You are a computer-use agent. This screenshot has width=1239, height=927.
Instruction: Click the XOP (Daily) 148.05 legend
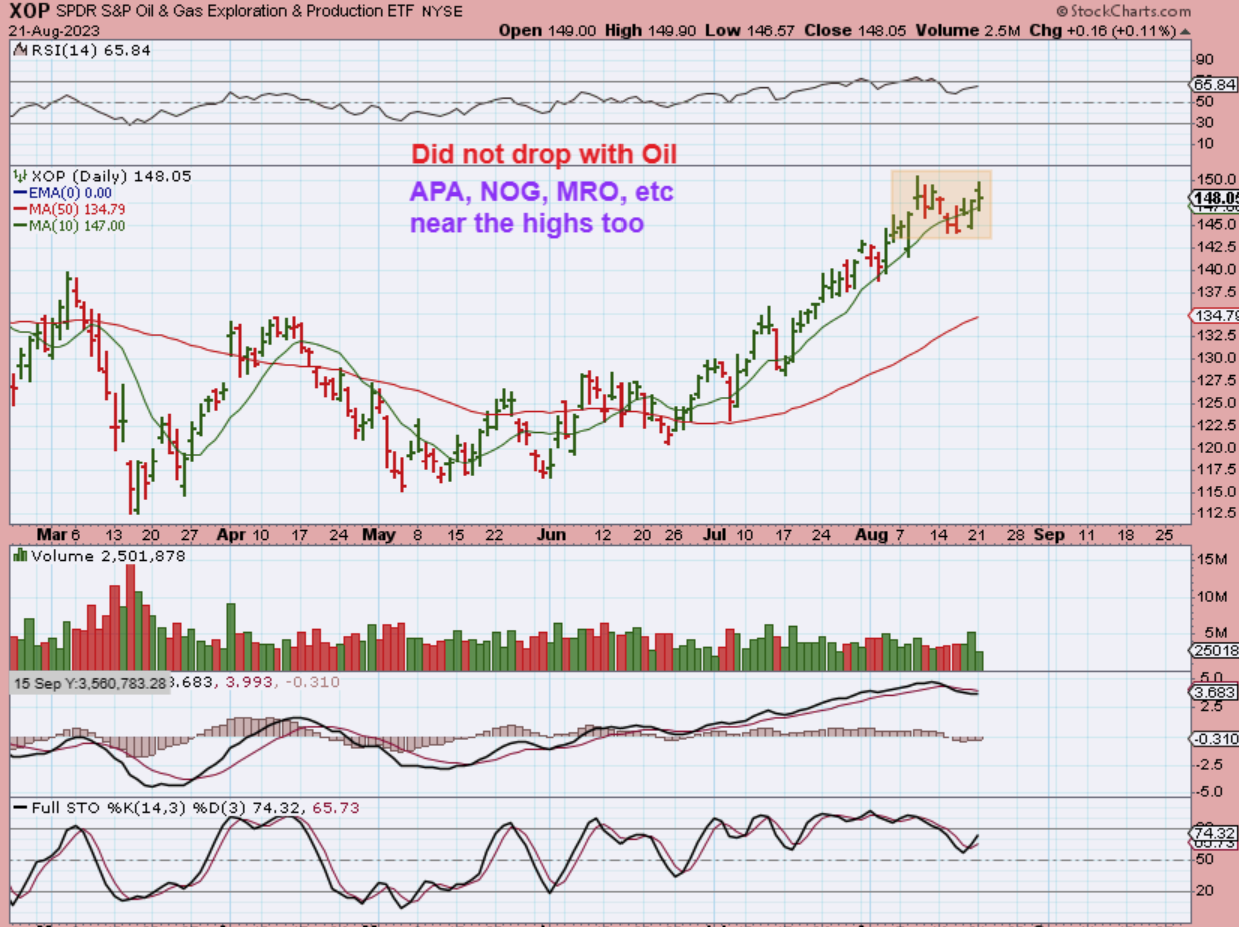point(100,176)
